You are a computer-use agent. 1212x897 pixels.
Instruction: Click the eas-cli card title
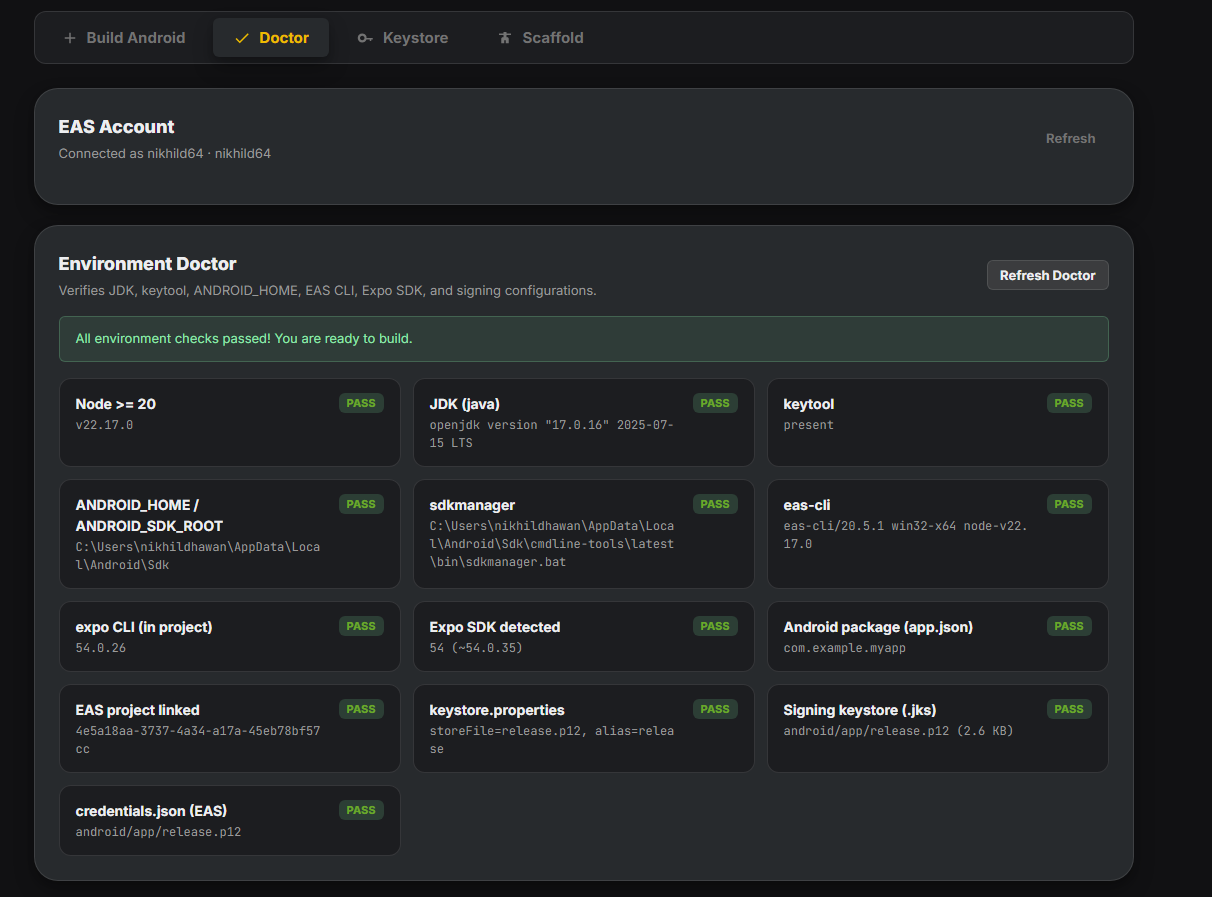[806, 505]
